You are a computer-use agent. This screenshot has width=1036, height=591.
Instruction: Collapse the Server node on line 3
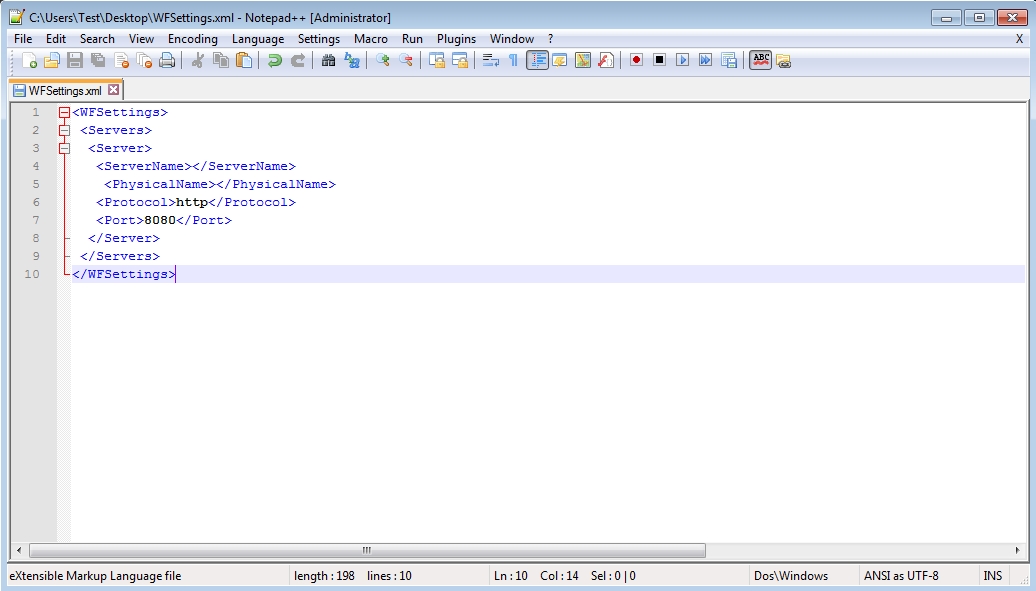[64, 147]
